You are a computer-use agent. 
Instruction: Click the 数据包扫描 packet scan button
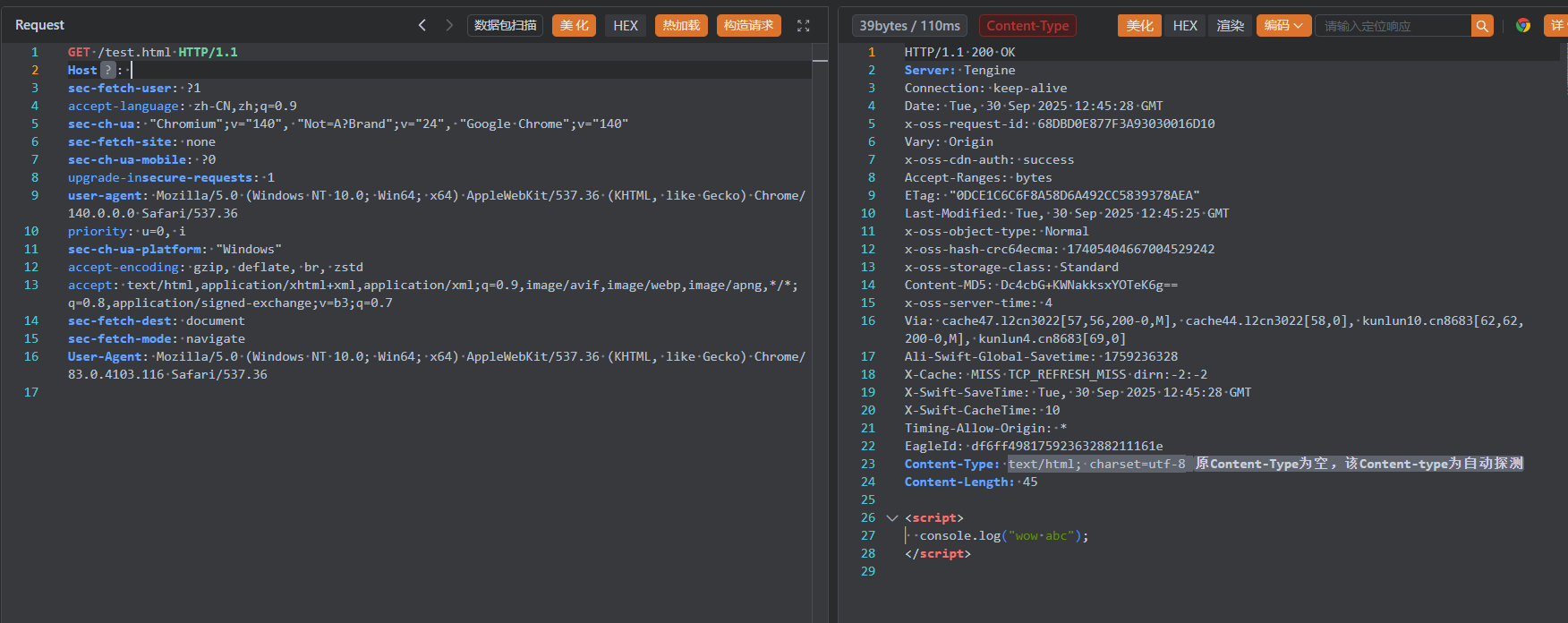click(x=506, y=26)
